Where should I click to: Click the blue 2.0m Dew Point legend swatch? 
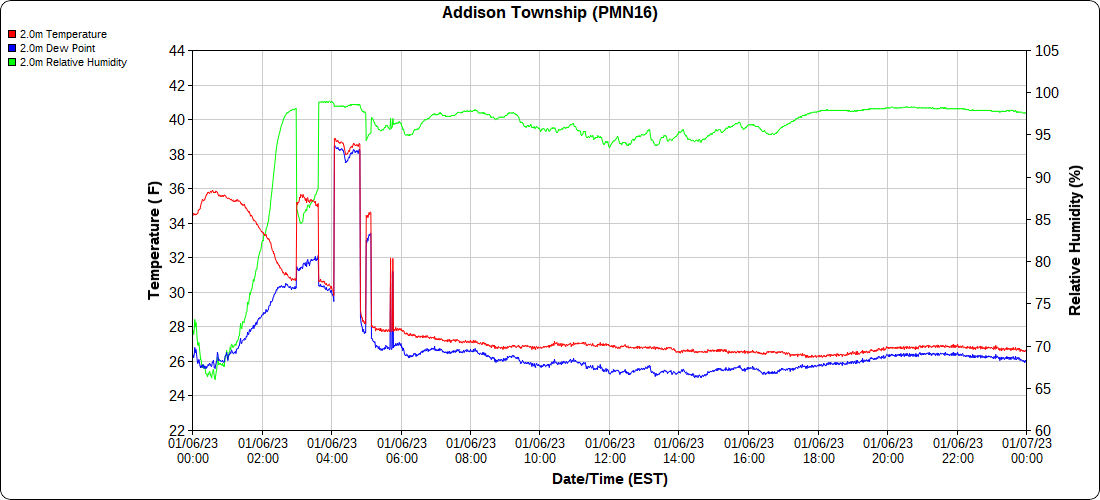click(x=12, y=48)
